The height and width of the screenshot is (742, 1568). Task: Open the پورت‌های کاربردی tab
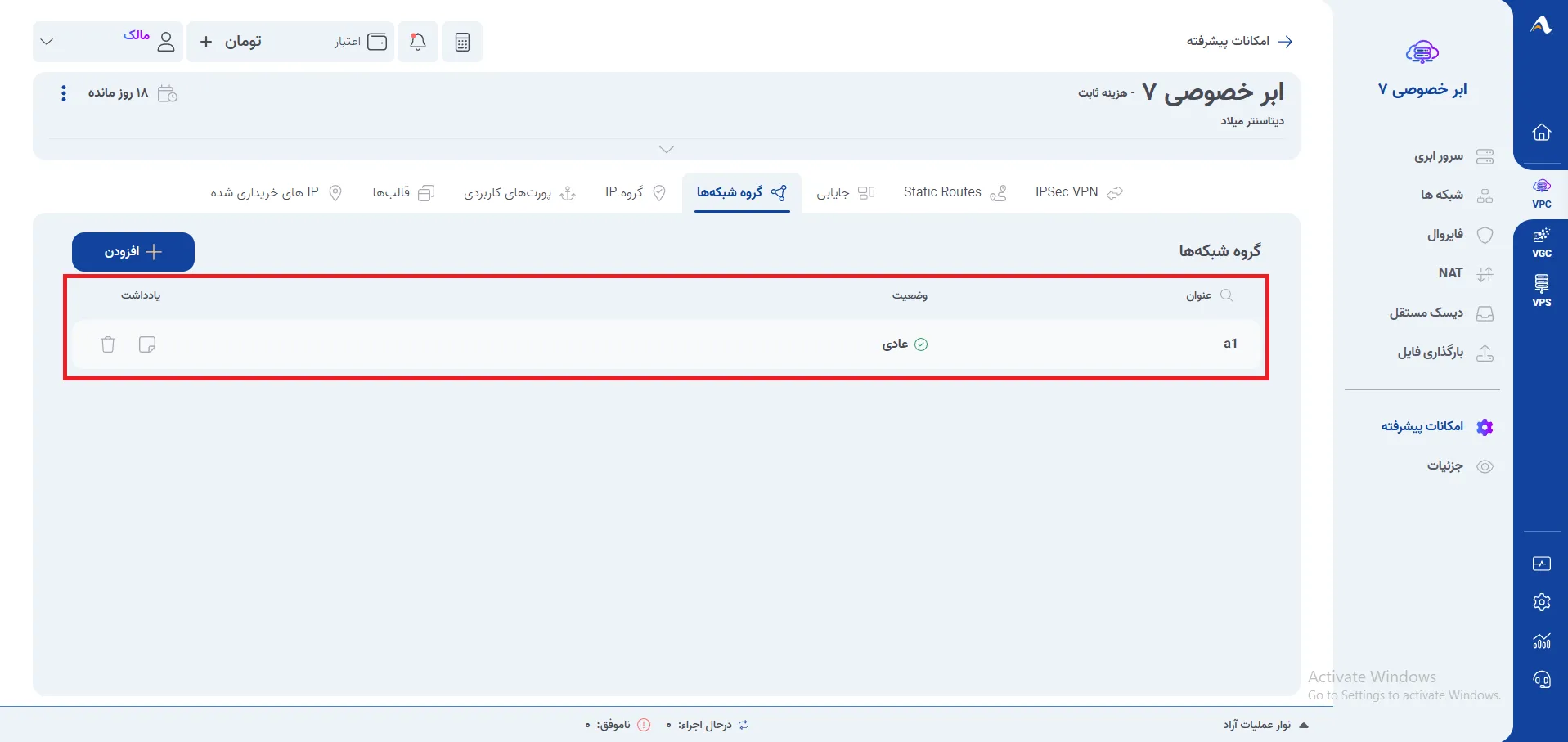[x=519, y=192]
